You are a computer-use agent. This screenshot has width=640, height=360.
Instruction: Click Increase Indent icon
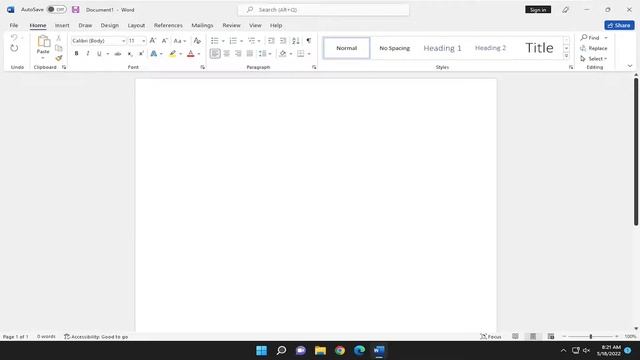(x=283, y=40)
